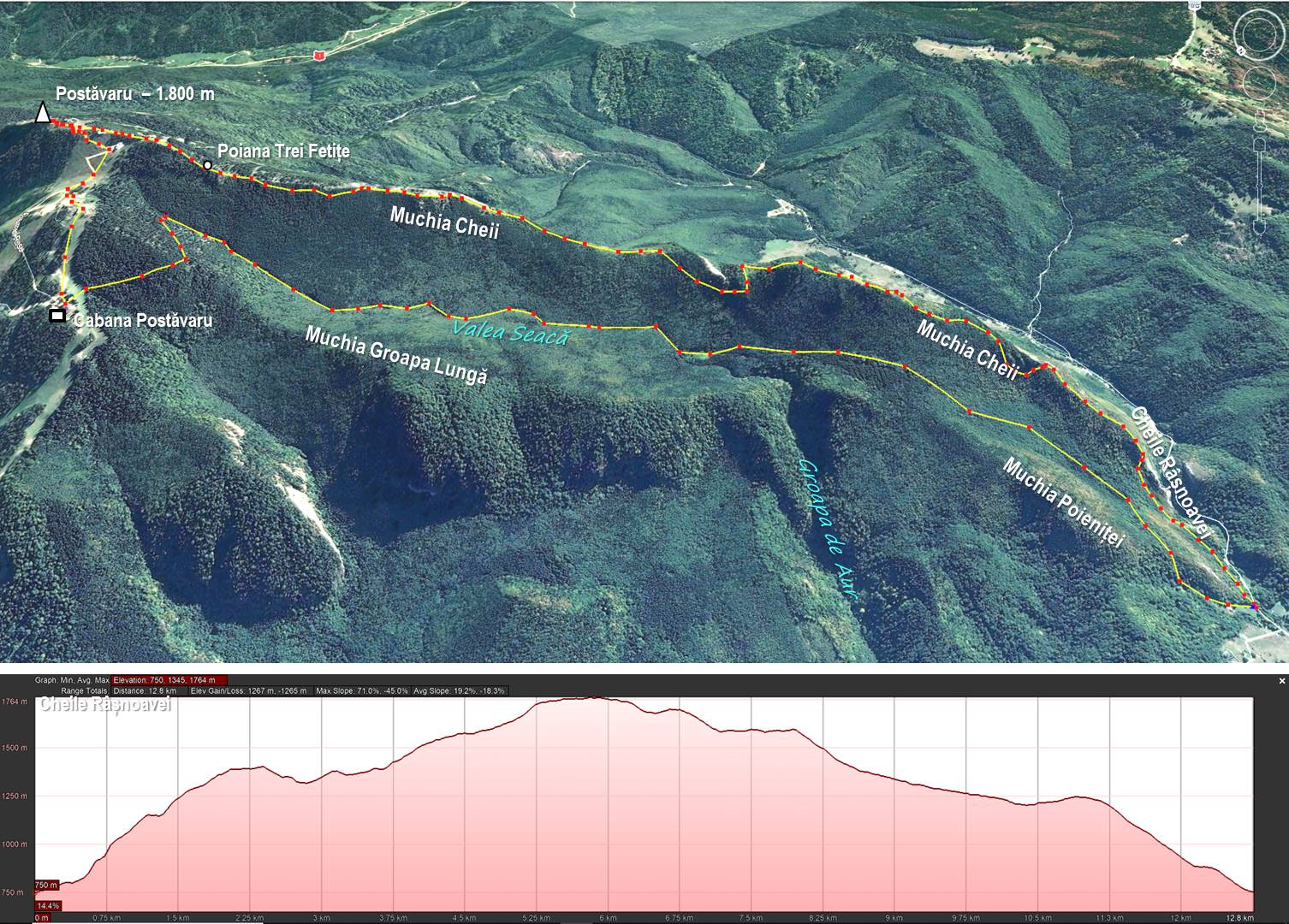Click the white triangle Postăvaru peak marker

pyautogui.click(x=42, y=113)
